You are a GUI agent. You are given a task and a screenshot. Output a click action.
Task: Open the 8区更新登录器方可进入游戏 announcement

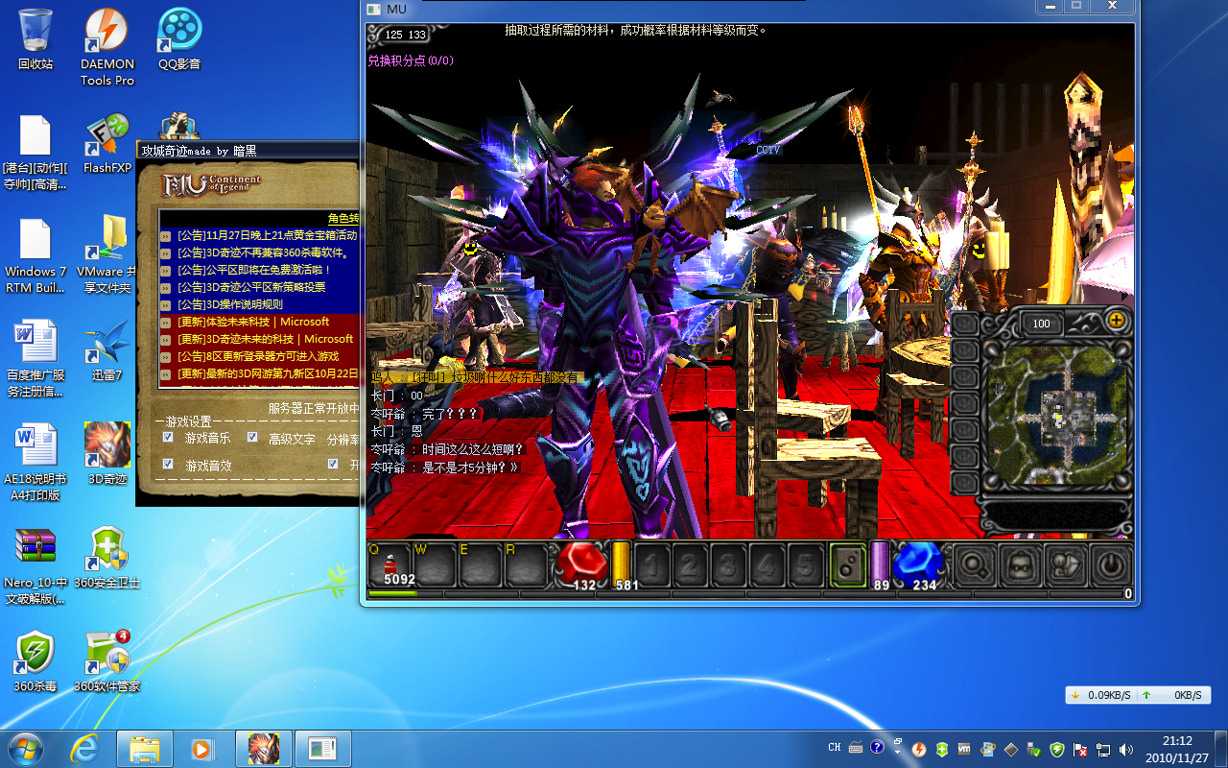click(x=258, y=356)
